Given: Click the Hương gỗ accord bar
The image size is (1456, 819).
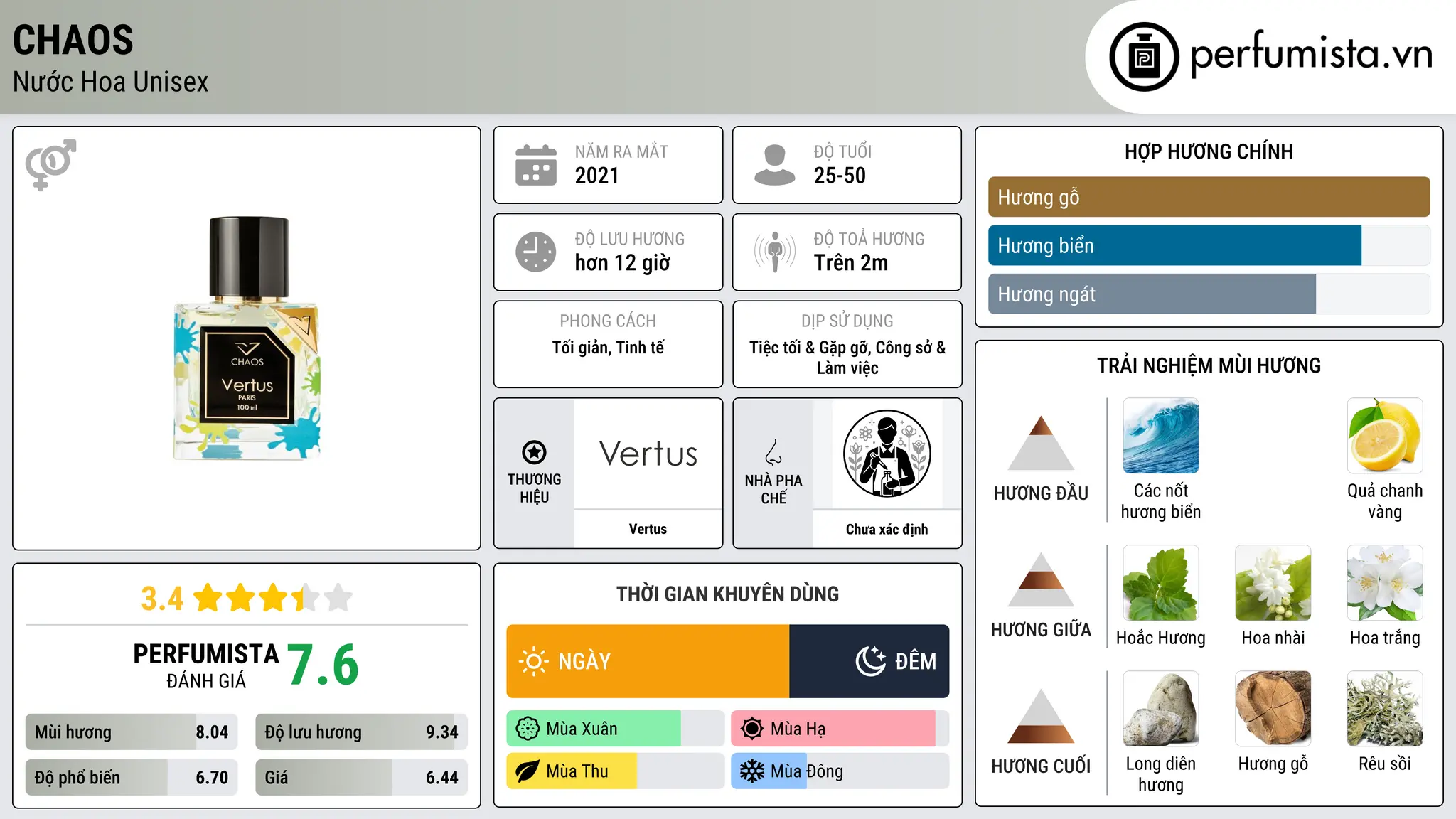Looking at the screenshot, I should (1209, 197).
